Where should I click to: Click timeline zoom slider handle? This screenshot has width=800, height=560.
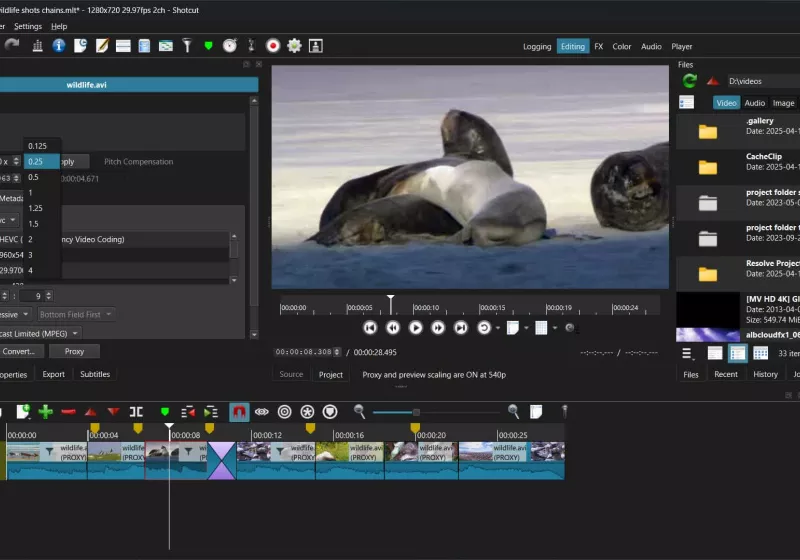click(416, 412)
